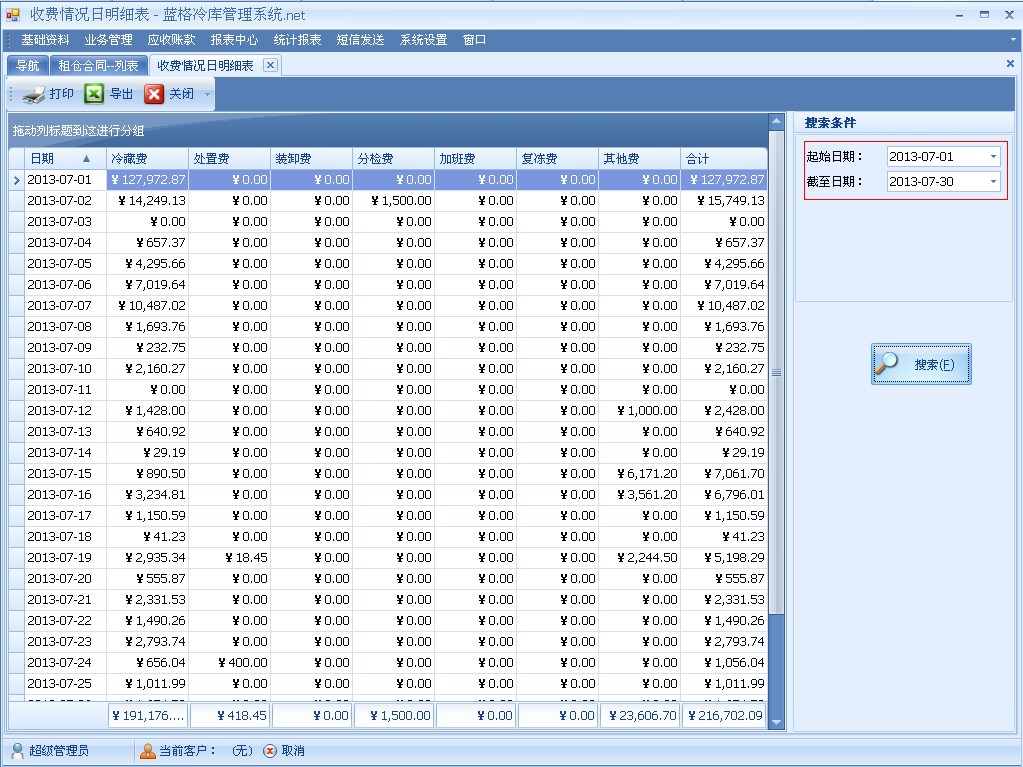This screenshot has height=767, width=1023.
Task: Click the scroll-down arrow of the table scrollbar
Action: point(776,722)
